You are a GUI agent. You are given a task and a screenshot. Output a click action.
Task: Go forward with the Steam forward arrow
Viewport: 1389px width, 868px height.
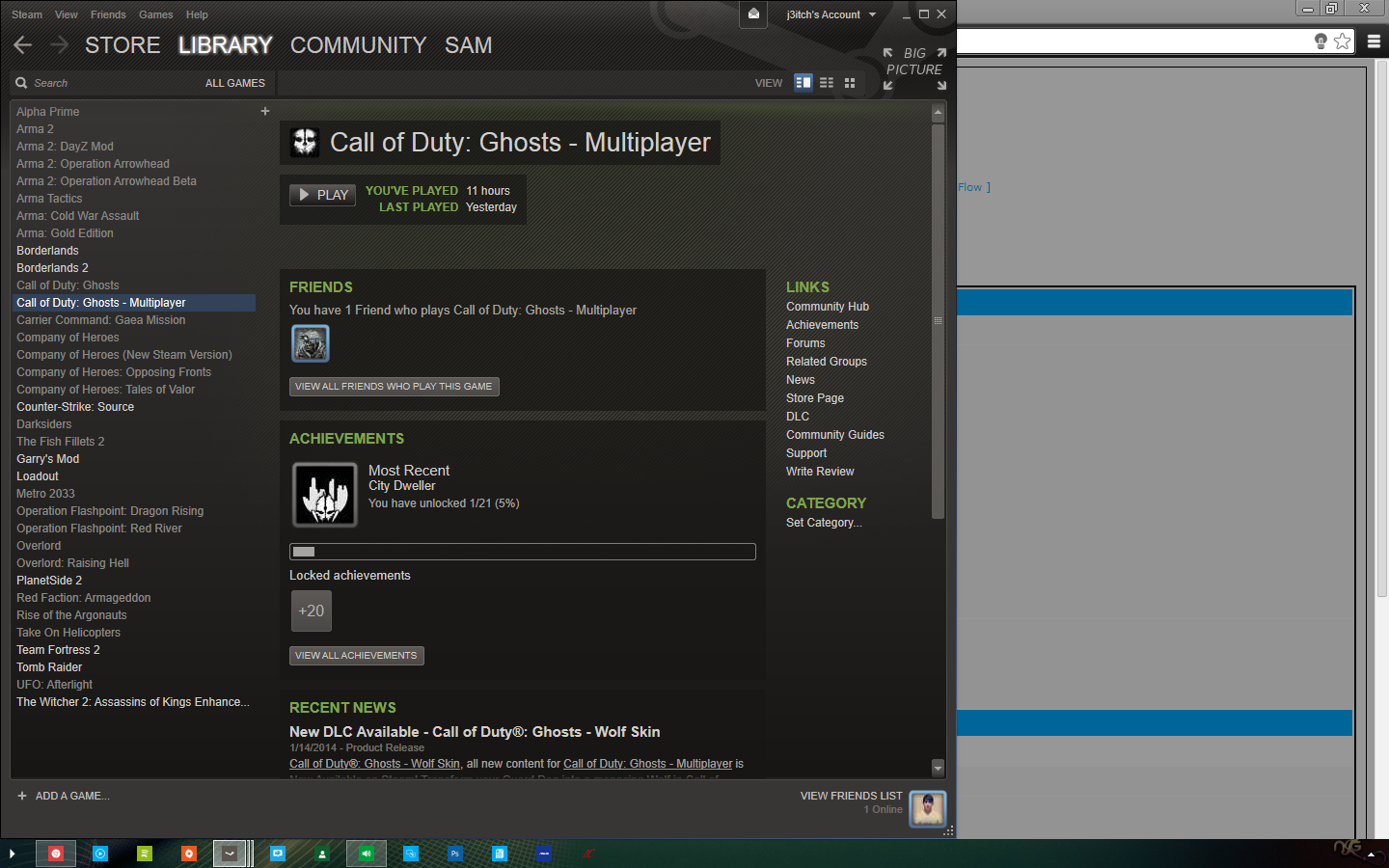tap(60, 44)
